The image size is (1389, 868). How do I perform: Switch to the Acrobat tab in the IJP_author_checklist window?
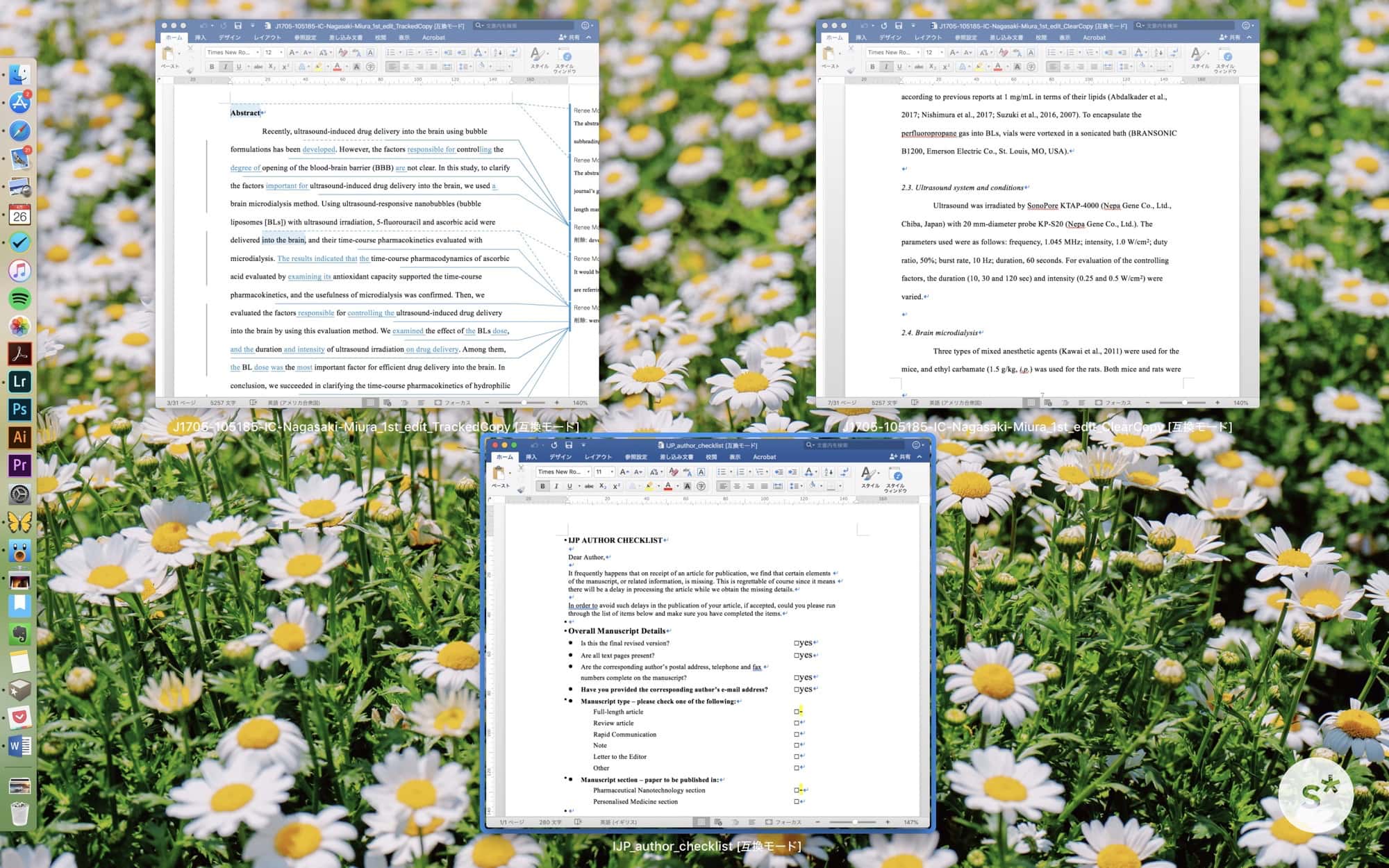tap(764, 457)
